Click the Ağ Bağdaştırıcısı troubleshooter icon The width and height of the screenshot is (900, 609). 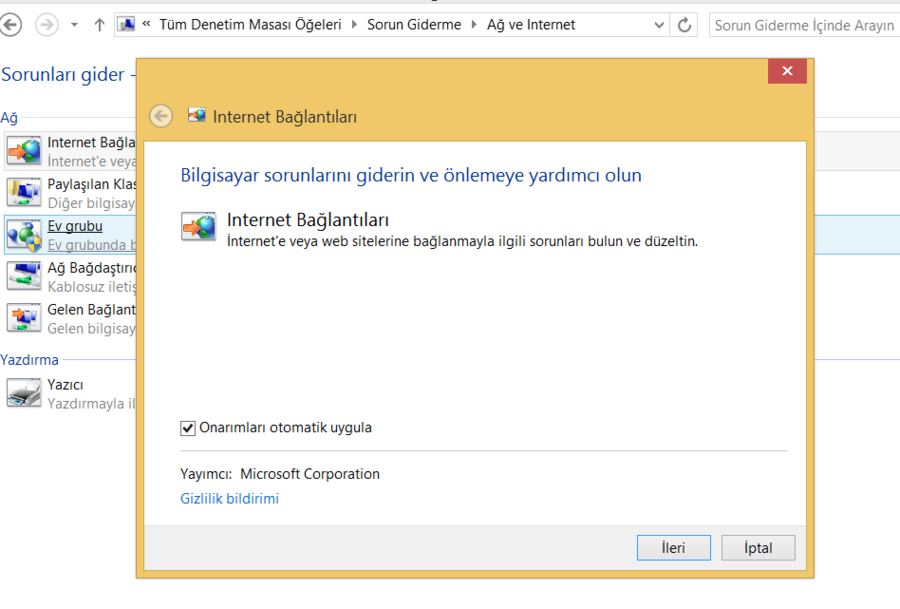(24, 276)
